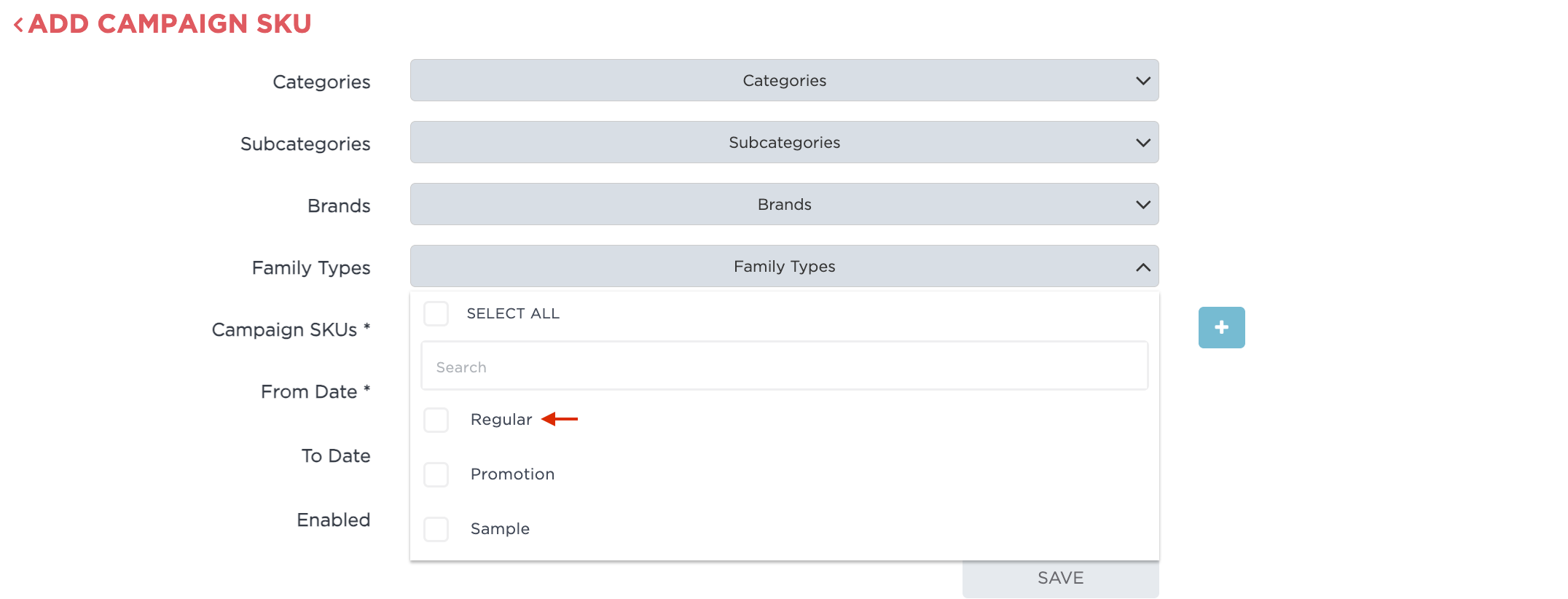Click the blue plus button
1568x599 pixels.
pos(1221,327)
